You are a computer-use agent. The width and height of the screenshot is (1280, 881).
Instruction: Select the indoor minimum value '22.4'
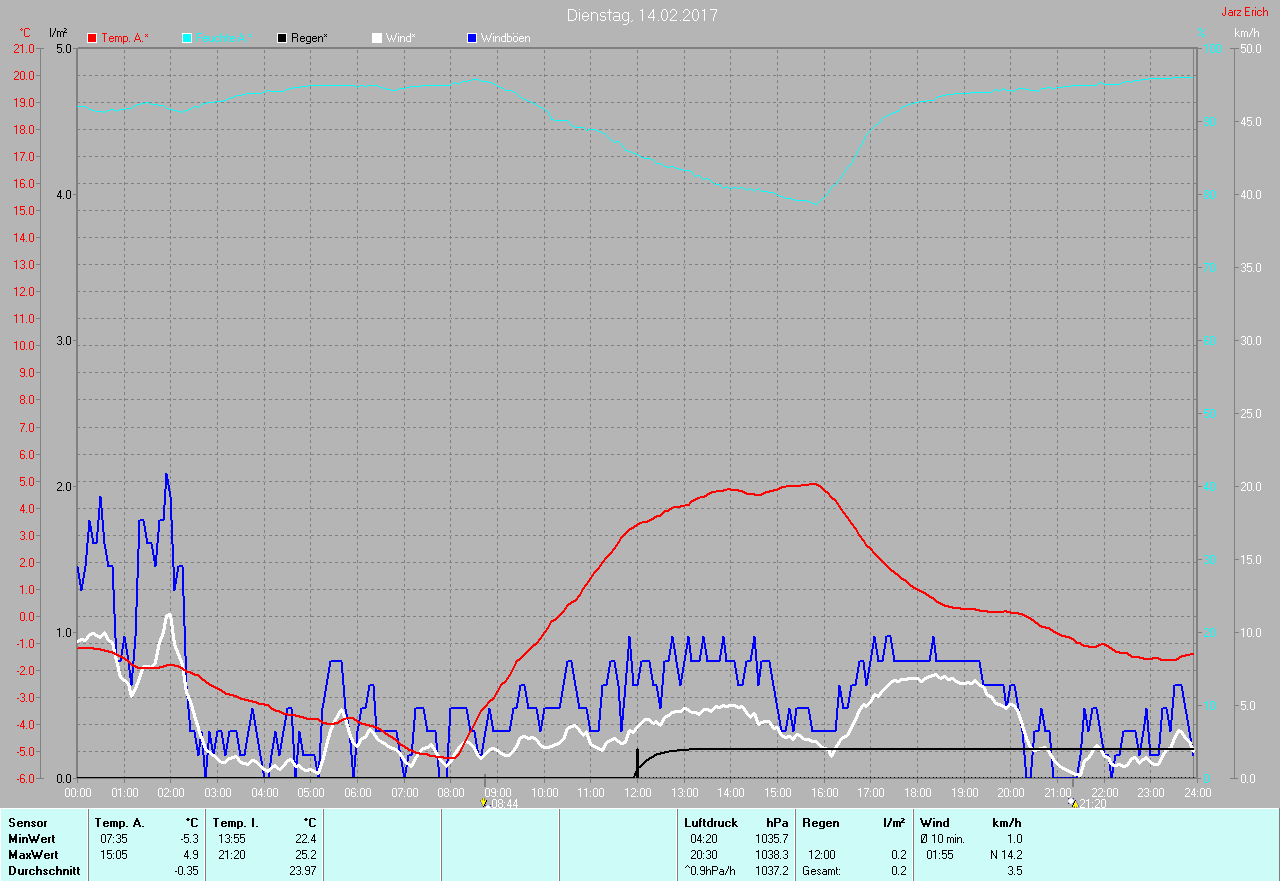[x=305, y=839]
